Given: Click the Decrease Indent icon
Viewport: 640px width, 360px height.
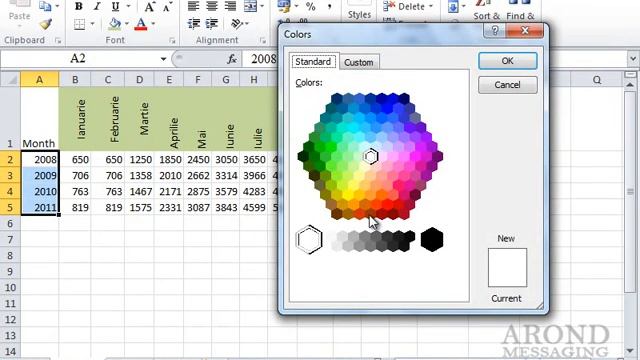Looking at the screenshot, I should click(x=193, y=24).
